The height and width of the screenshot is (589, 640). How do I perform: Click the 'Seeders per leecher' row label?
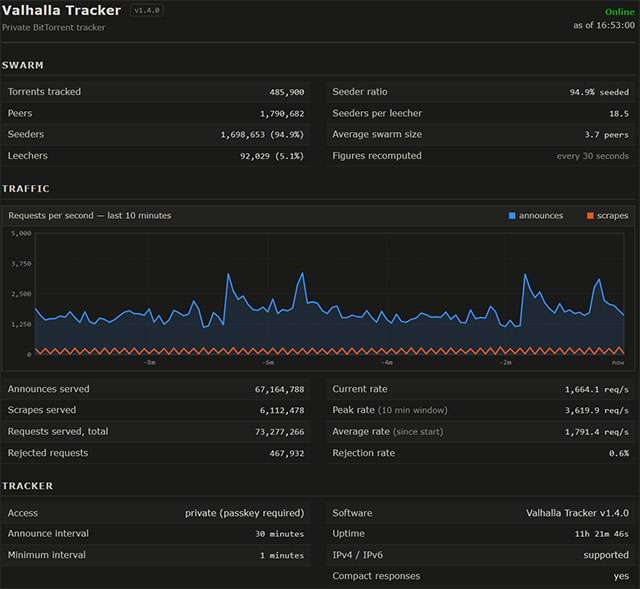coord(377,113)
